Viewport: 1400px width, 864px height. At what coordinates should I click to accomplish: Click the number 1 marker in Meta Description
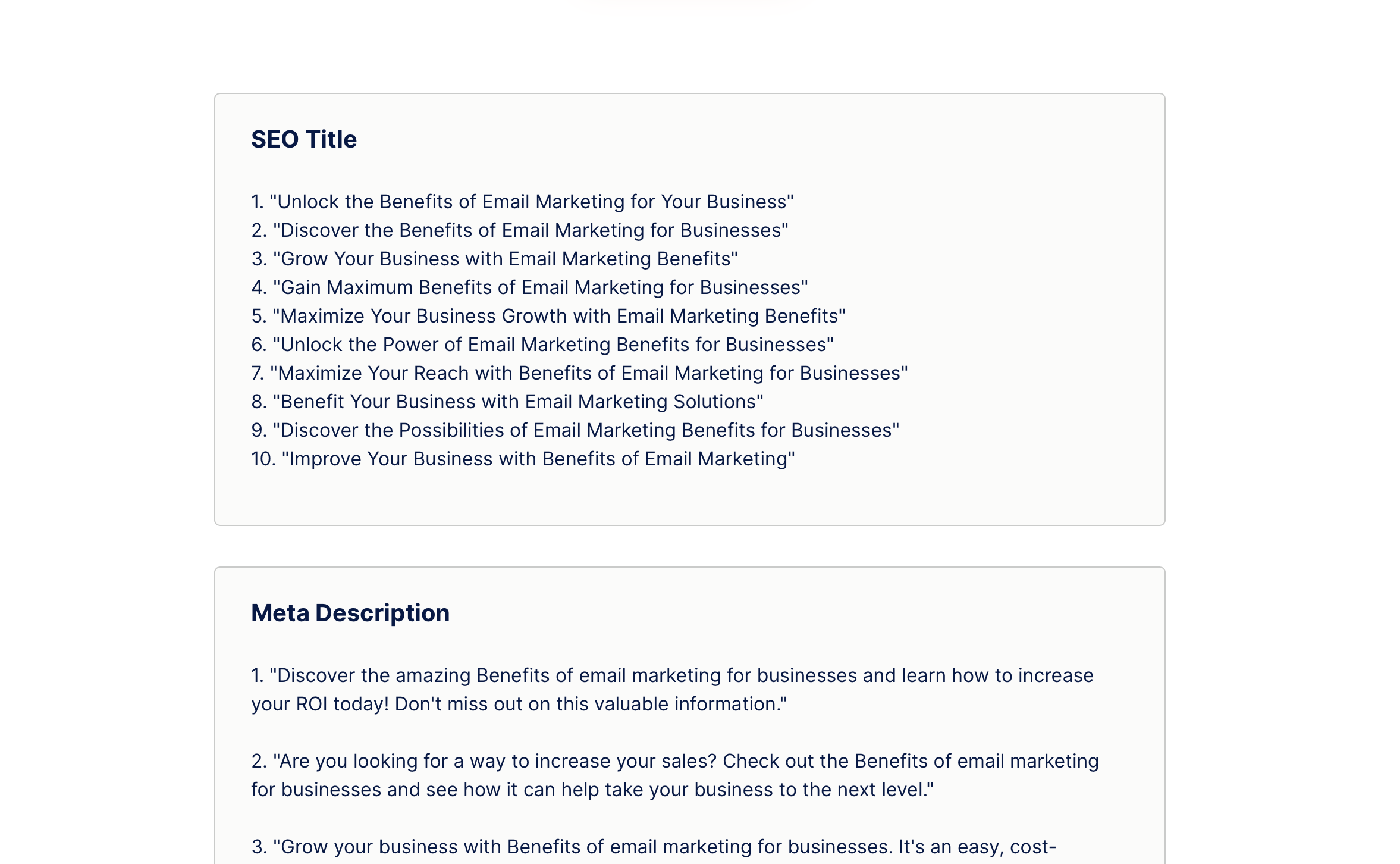pyautogui.click(x=257, y=675)
